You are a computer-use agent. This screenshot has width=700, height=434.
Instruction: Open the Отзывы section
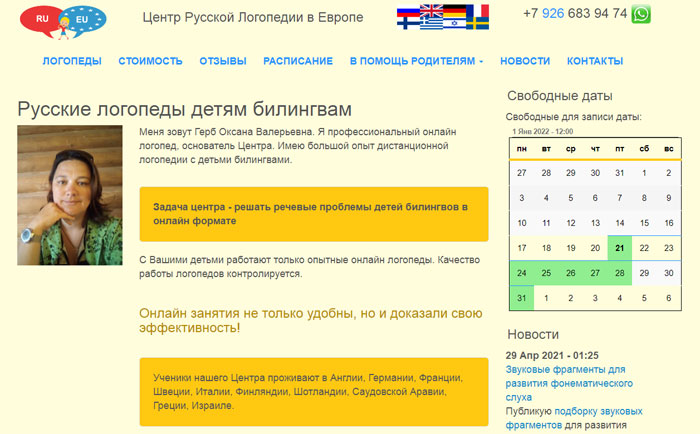coord(223,61)
